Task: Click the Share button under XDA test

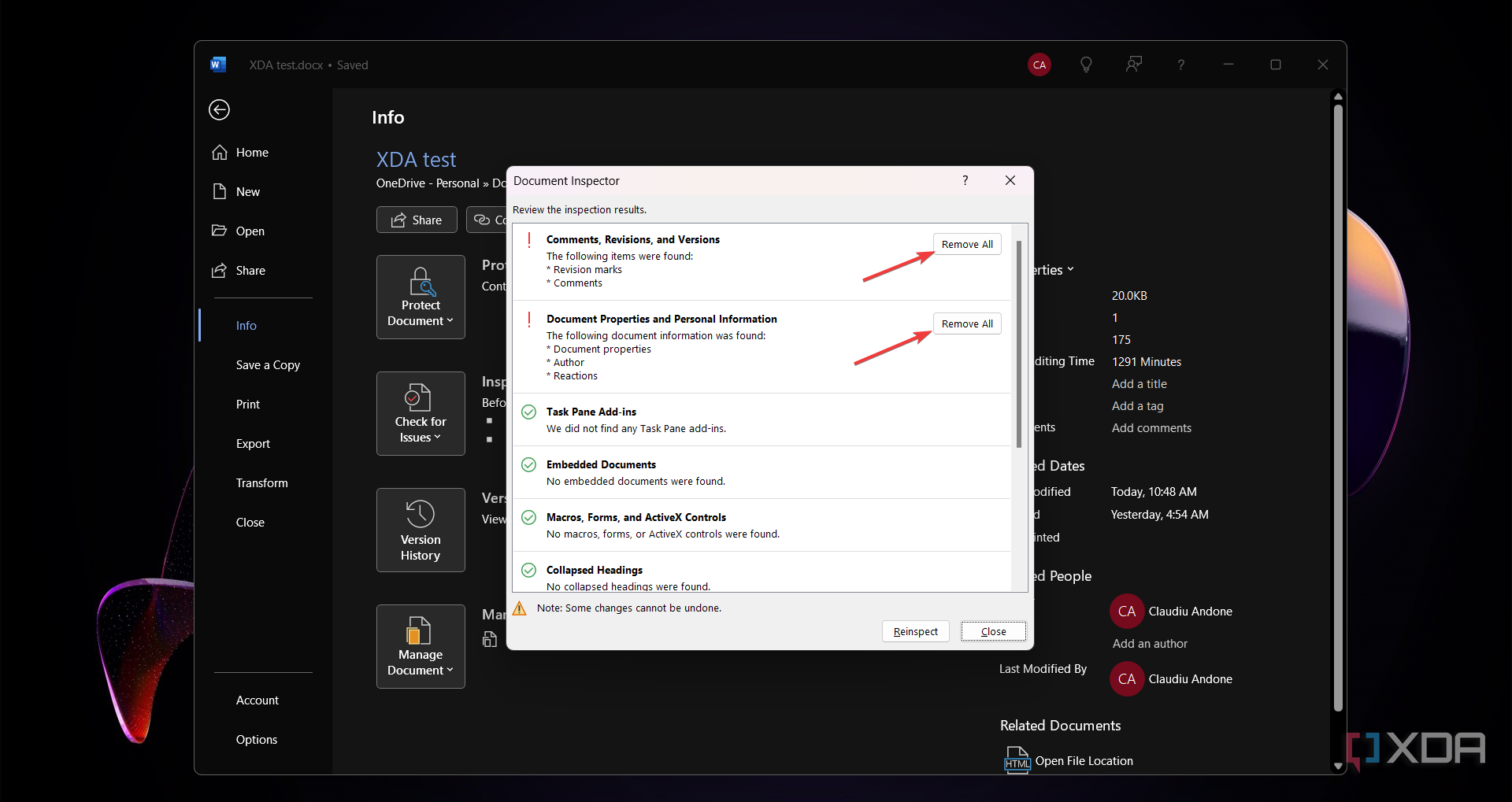Action: click(417, 220)
